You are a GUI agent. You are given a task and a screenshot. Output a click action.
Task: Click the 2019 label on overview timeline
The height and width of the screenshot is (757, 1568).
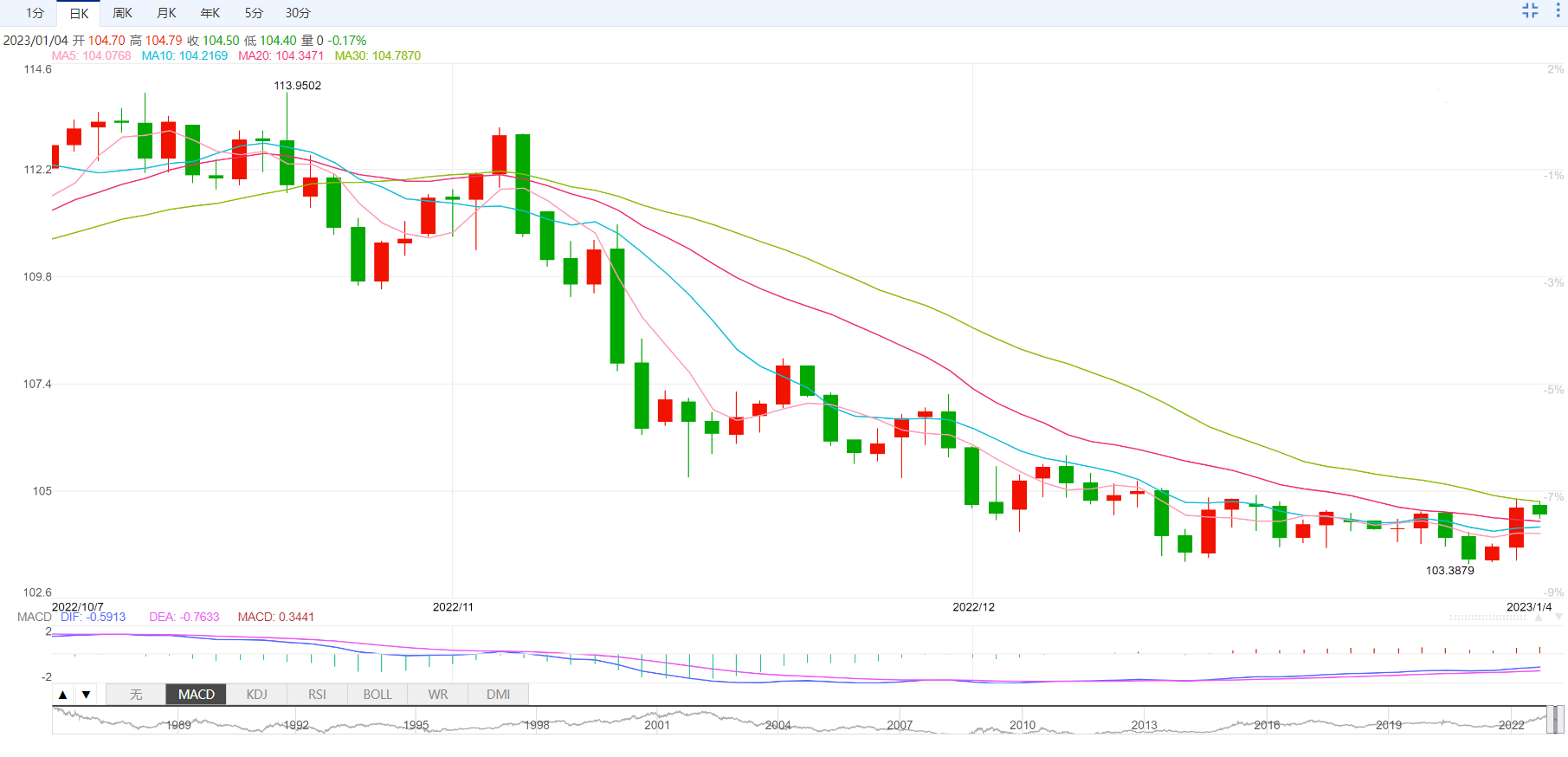click(x=1389, y=725)
